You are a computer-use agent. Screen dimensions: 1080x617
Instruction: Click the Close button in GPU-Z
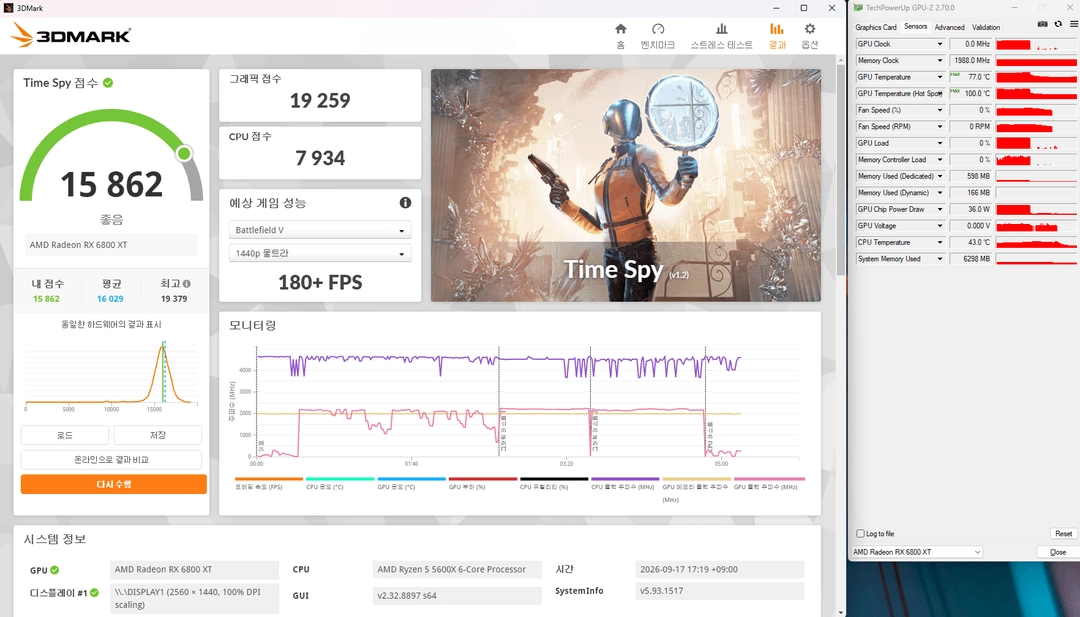1057,552
